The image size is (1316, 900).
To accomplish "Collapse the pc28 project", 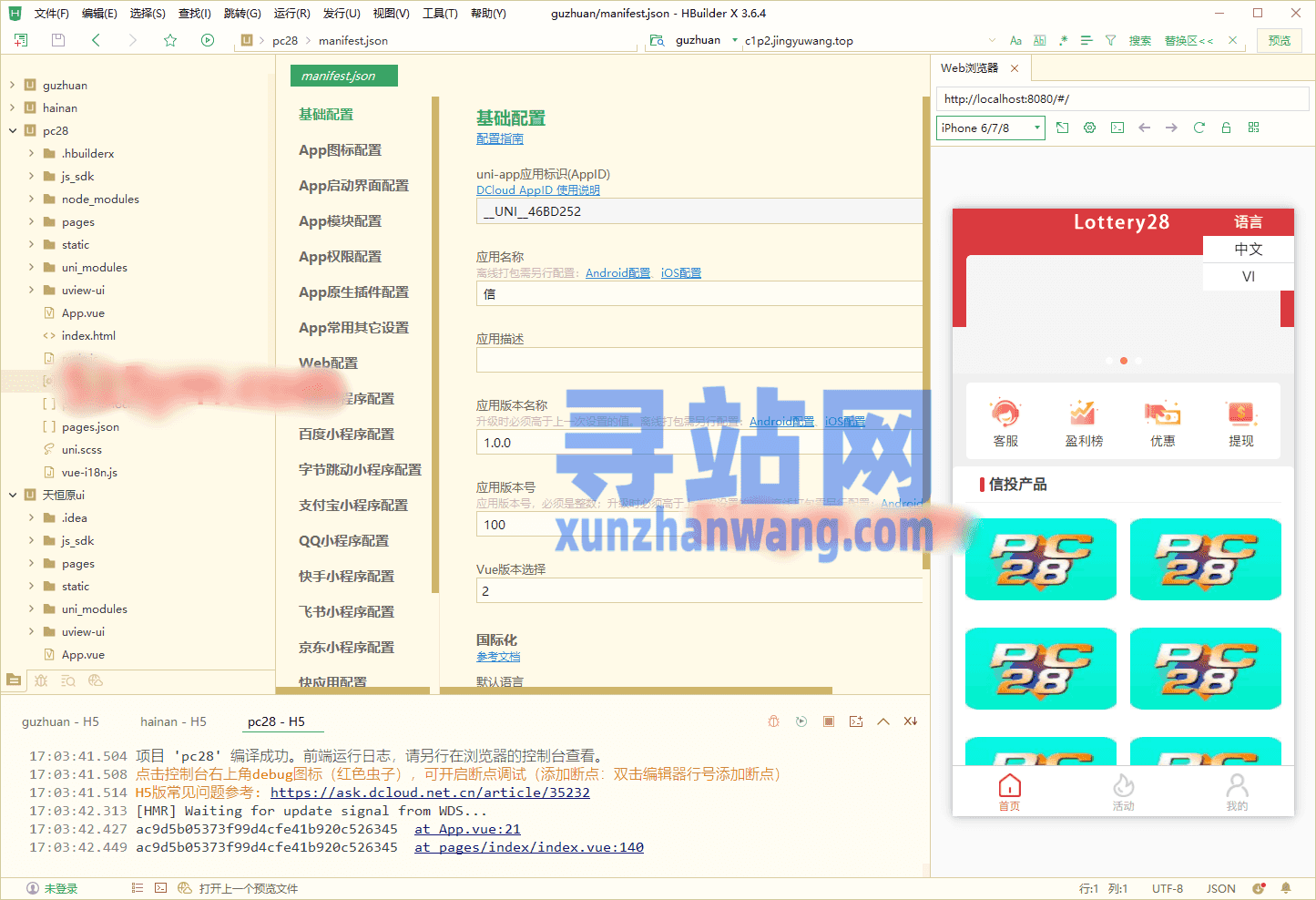I will [x=13, y=130].
